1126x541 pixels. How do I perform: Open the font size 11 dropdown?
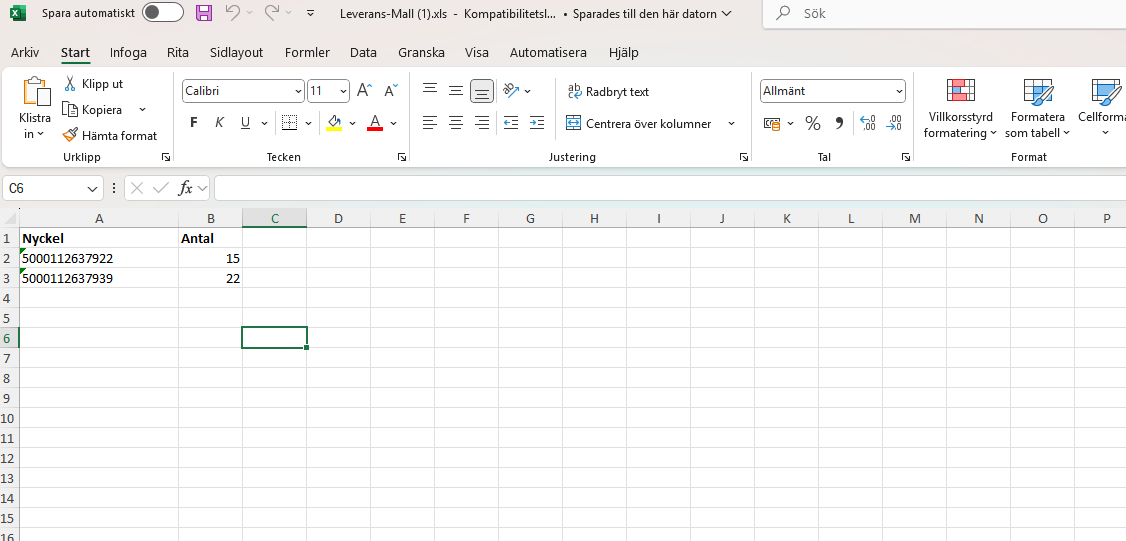[343, 91]
